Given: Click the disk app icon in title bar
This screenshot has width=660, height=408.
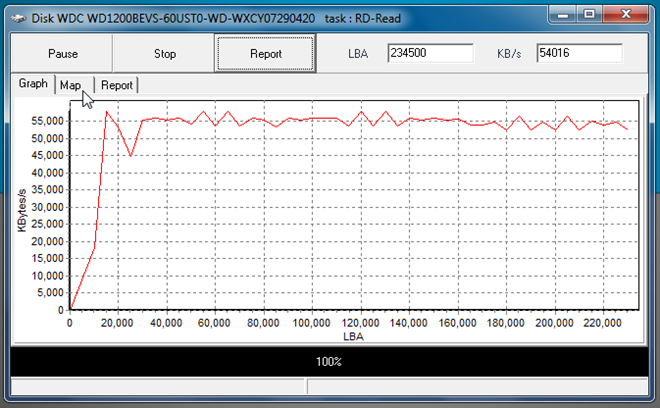Looking at the screenshot, I should (x=18, y=19).
